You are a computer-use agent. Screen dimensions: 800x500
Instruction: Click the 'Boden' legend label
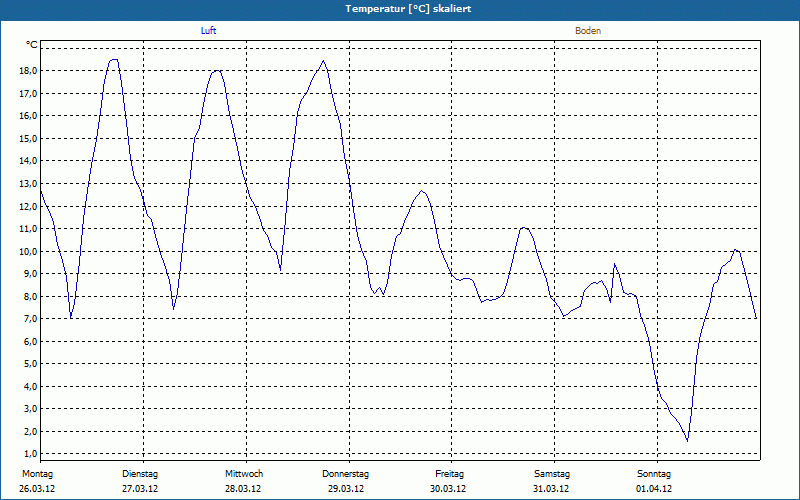pyautogui.click(x=588, y=31)
